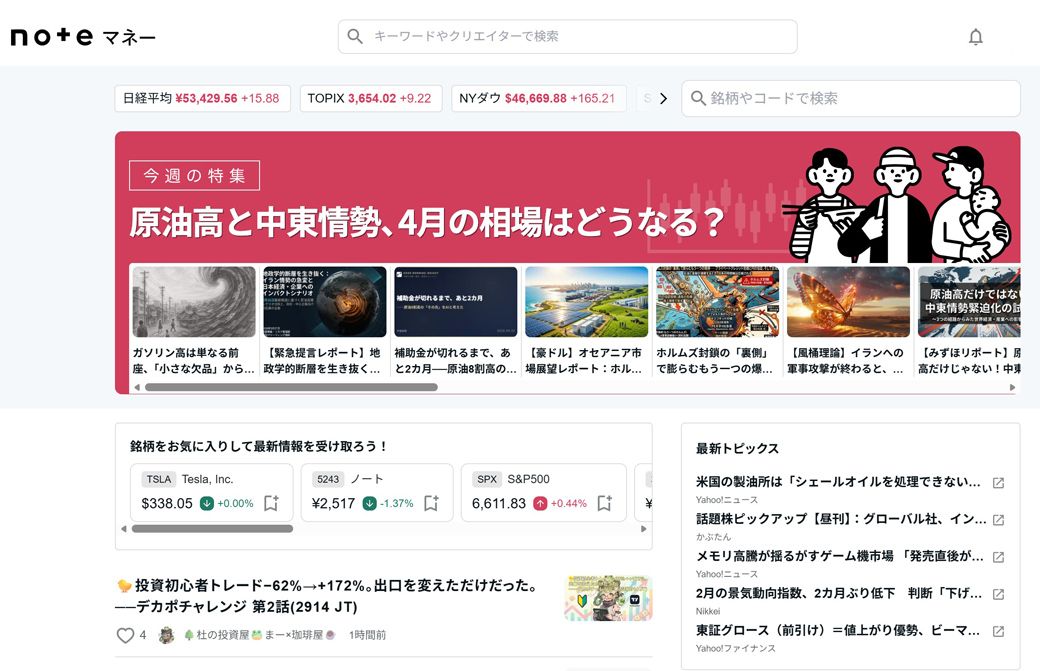The height and width of the screenshot is (671, 1040).
Task: Toggle the favorite bookmark on ノート 5243
Action: (x=430, y=501)
